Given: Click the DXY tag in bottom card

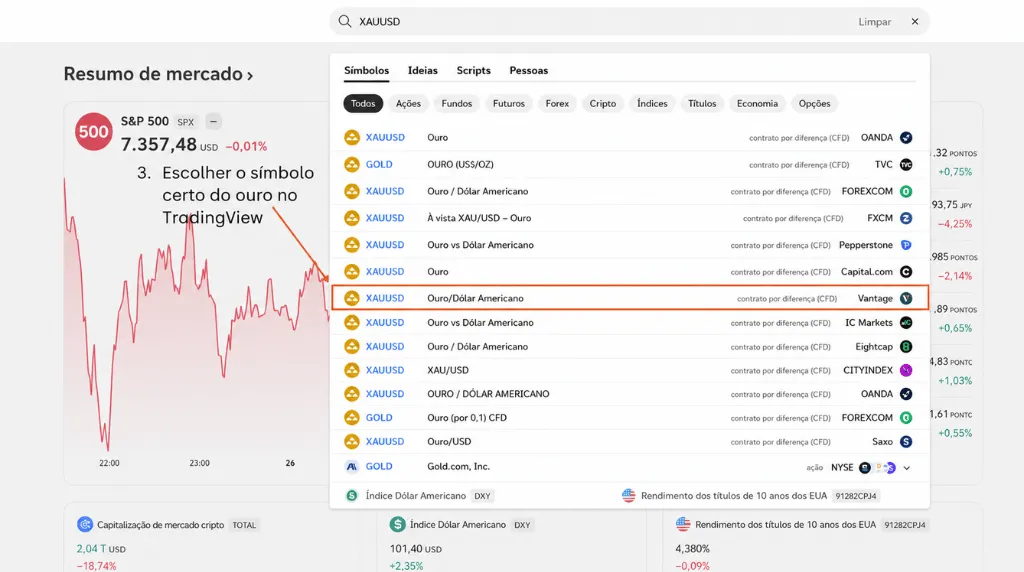Looking at the screenshot, I should tap(522, 525).
